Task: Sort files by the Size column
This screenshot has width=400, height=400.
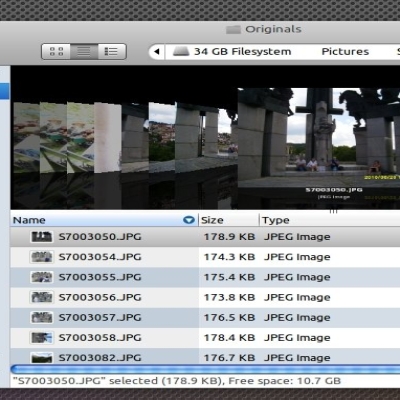Action: [x=229, y=220]
